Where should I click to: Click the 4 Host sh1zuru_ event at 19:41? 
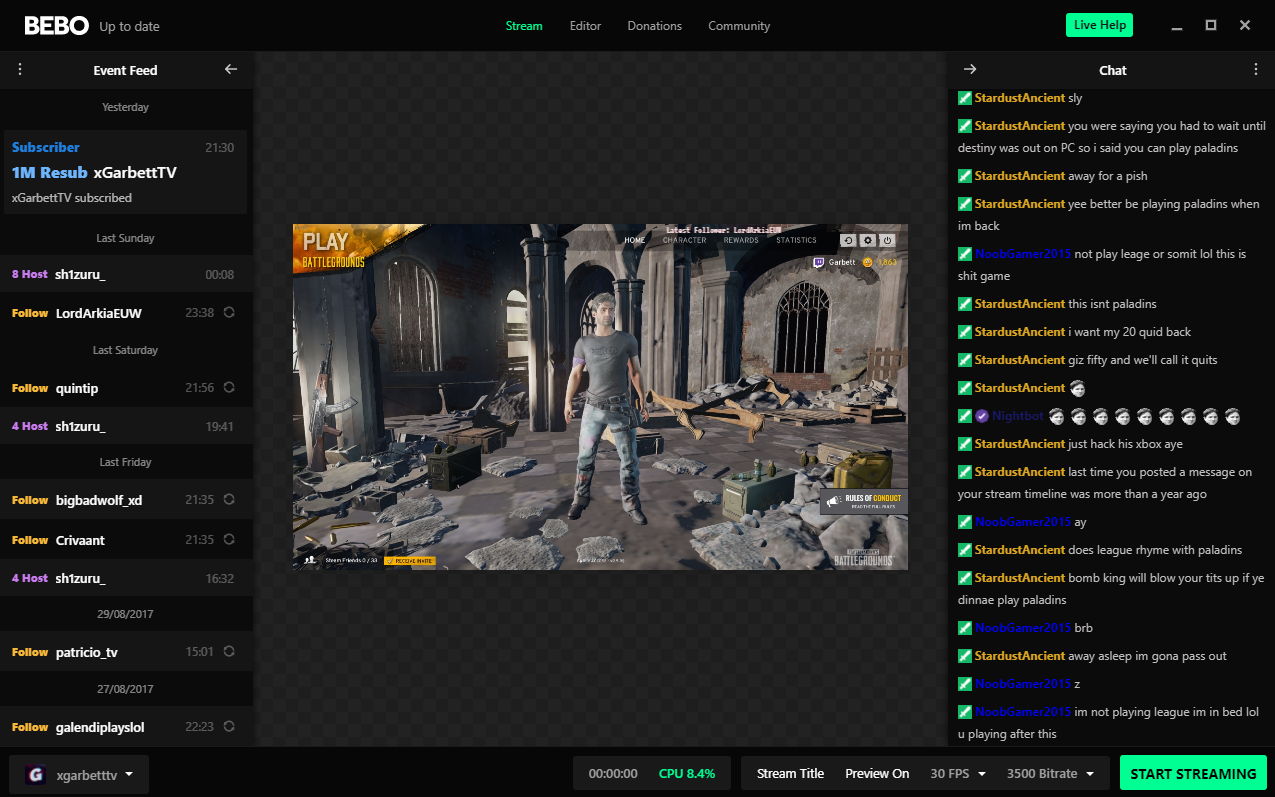pos(126,426)
